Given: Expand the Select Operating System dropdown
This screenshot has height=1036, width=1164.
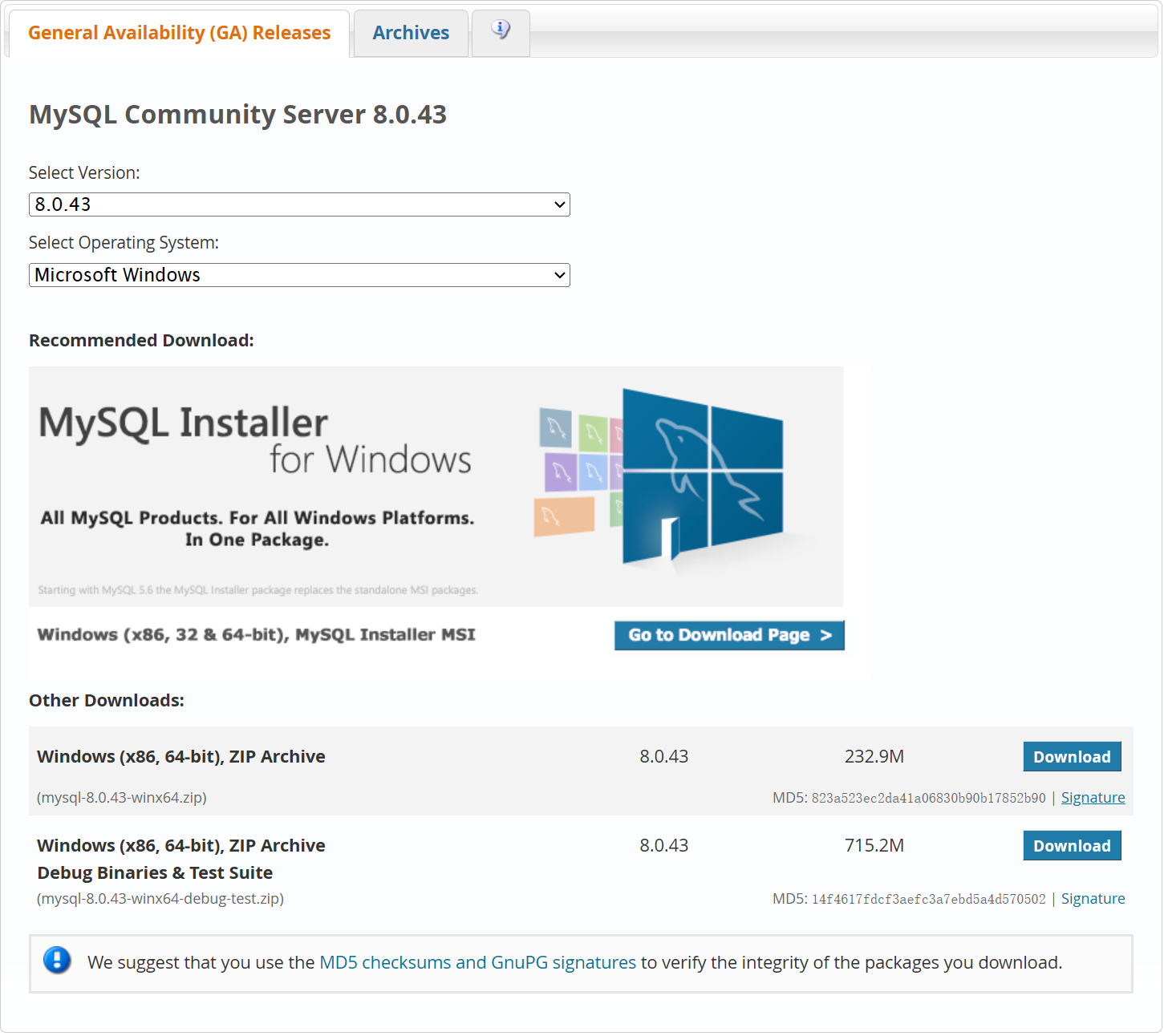Looking at the screenshot, I should (x=299, y=275).
